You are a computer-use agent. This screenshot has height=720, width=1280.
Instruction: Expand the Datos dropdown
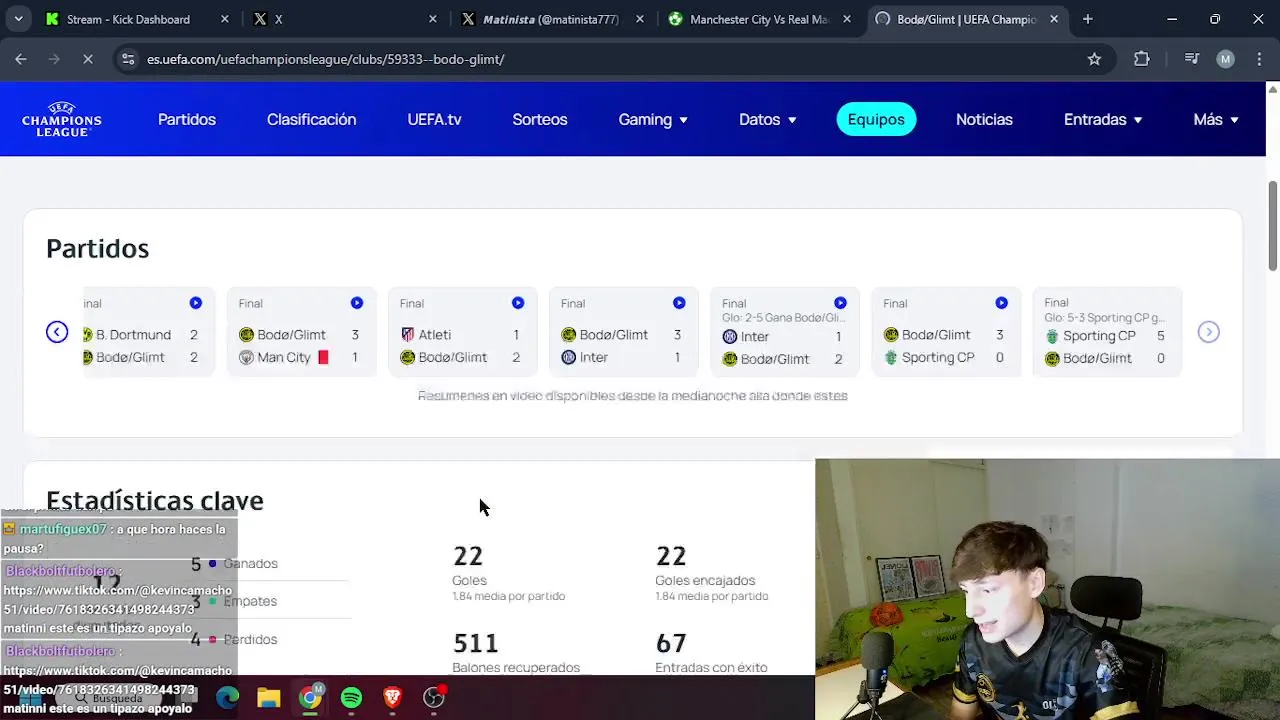(768, 119)
